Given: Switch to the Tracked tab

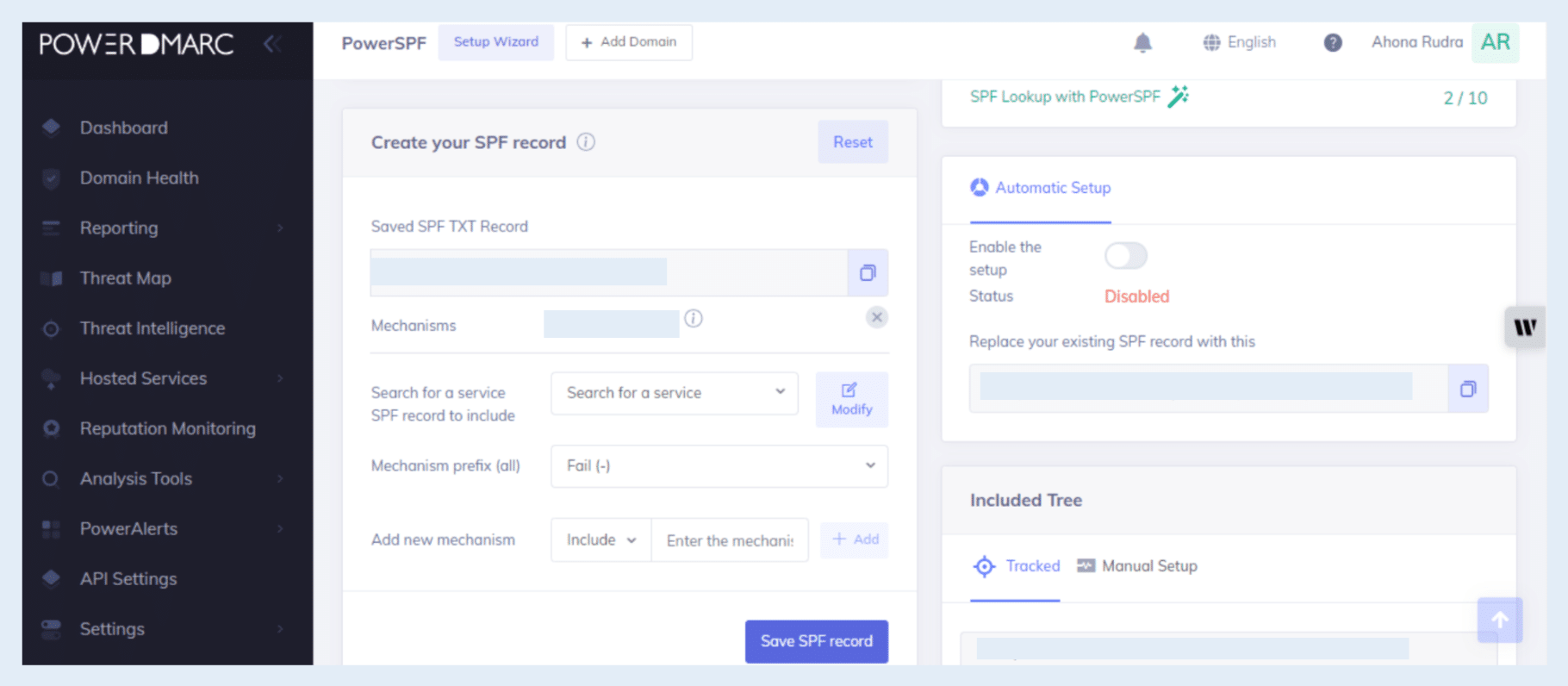Looking at the screenshot, I should click(1016, 566).
